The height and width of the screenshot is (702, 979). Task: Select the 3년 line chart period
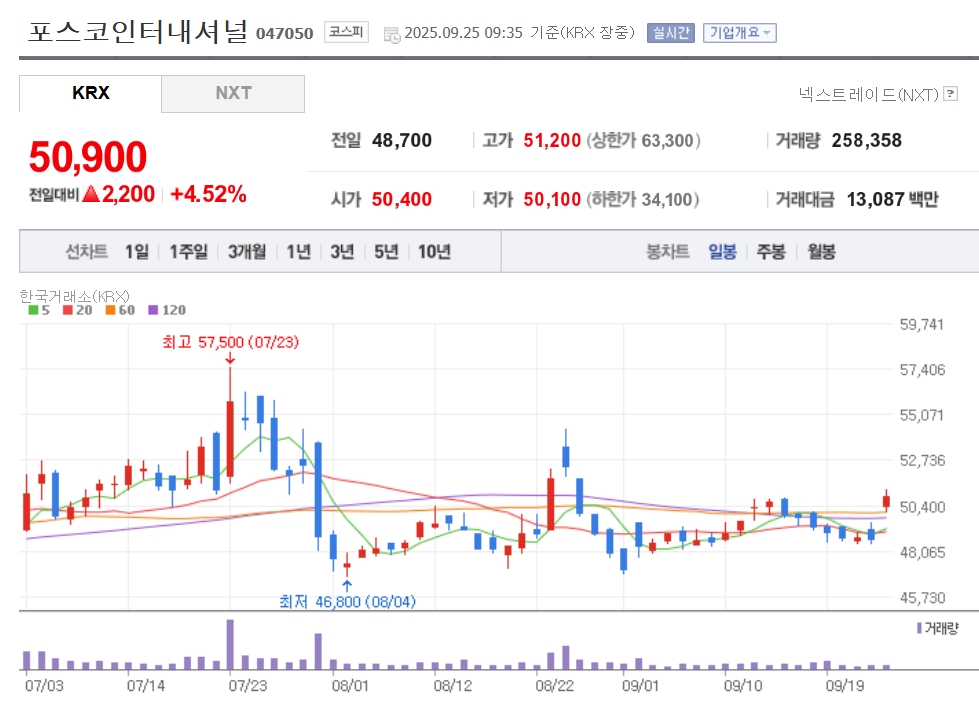tap(342, 252)
